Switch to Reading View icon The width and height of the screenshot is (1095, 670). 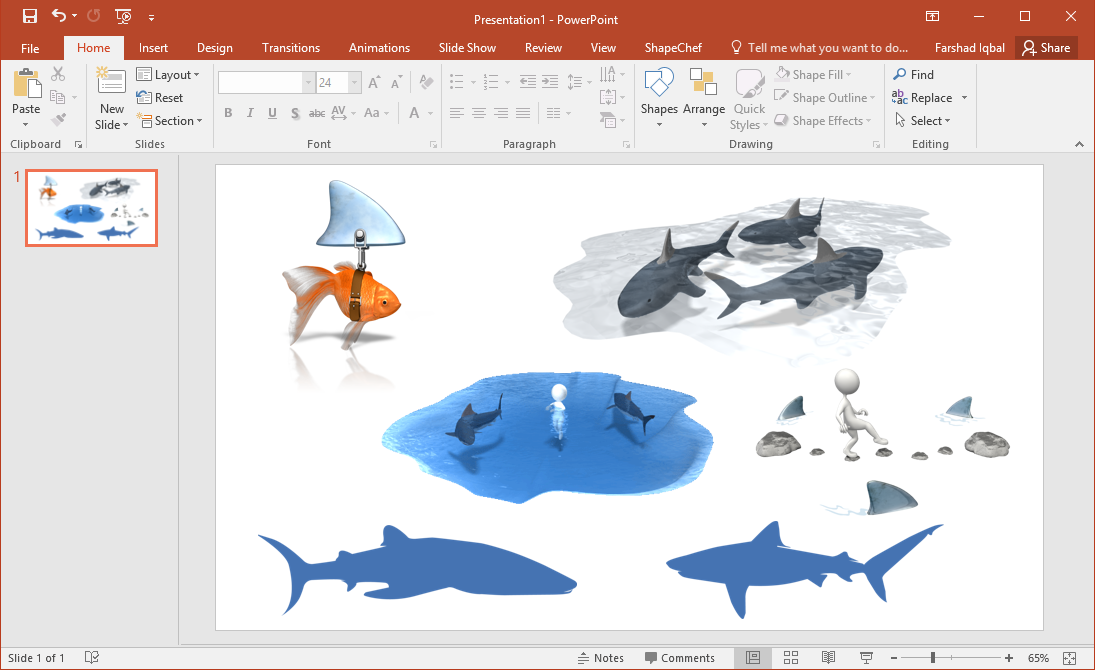828,657
